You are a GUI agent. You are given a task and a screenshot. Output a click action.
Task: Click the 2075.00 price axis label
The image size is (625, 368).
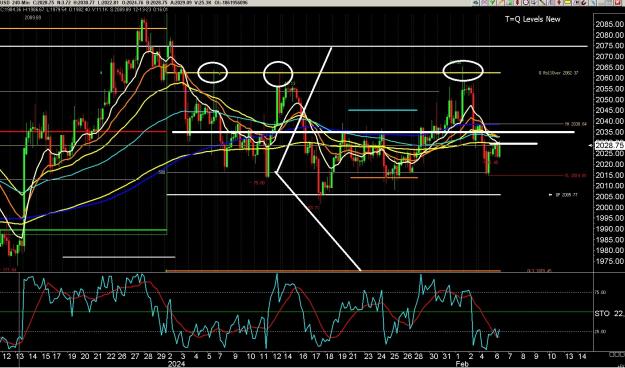tap(610, 46)
